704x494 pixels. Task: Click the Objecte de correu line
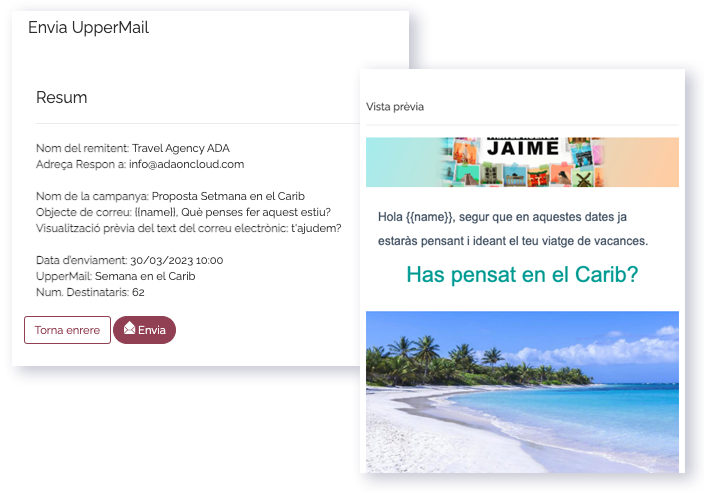click(183, 212)
